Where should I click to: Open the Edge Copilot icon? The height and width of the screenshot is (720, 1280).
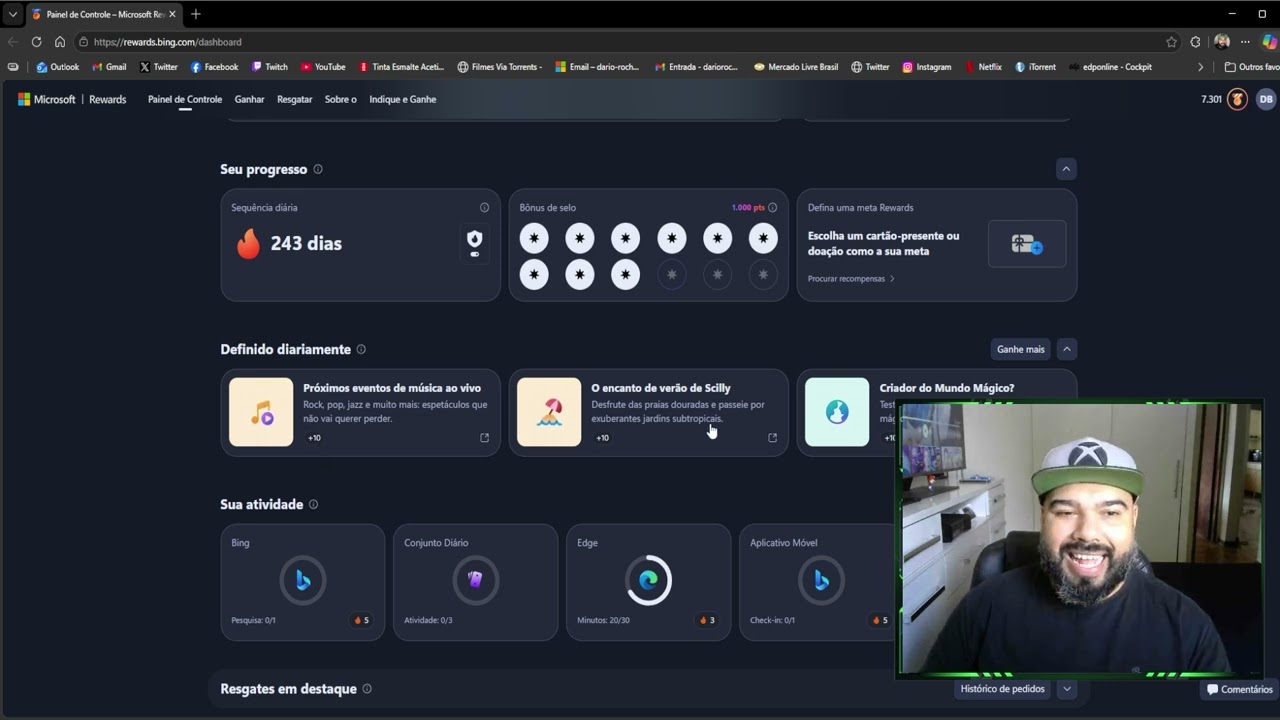(x=1269, y=42)
